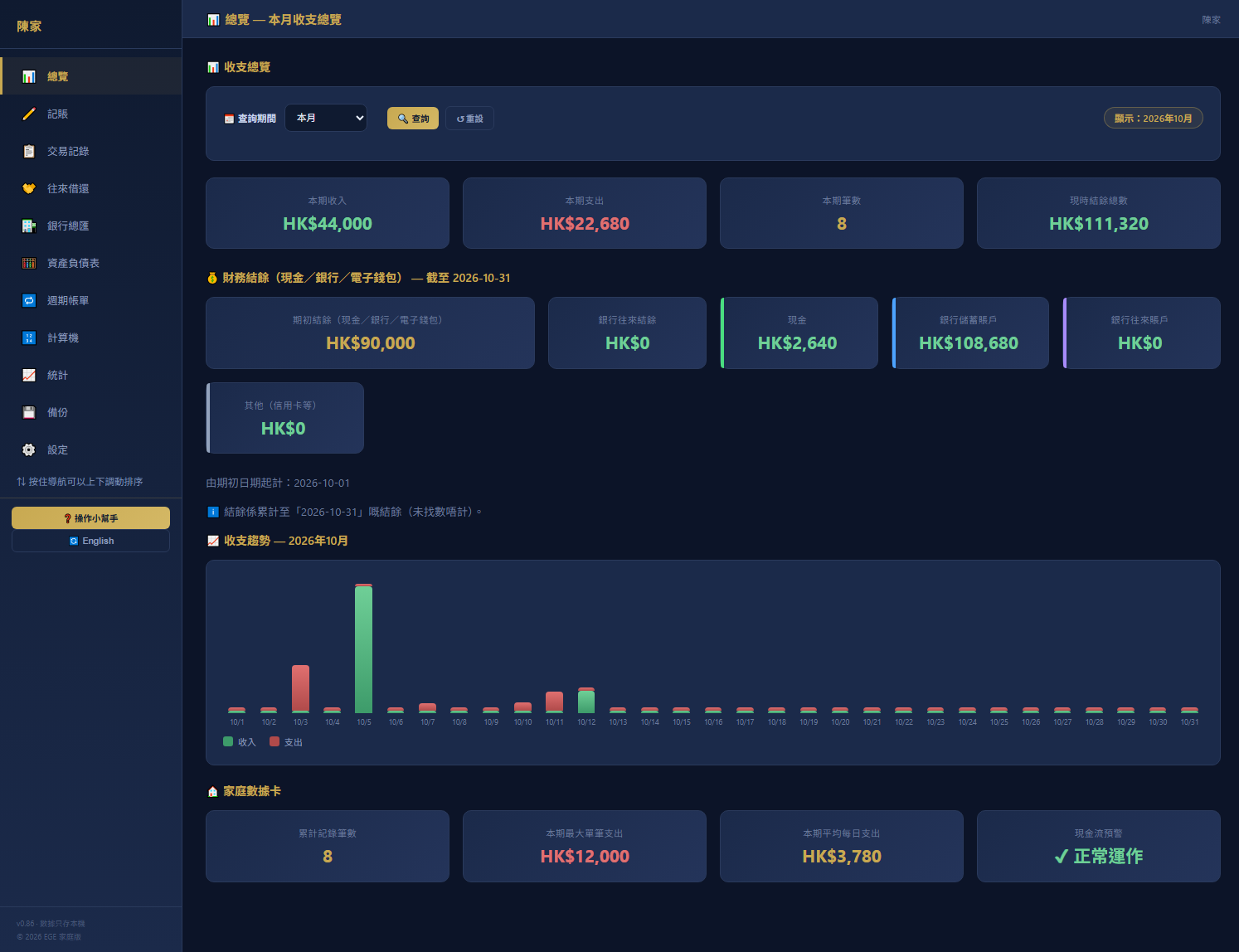Click the 銀行總匯 bank building icon
Screen dimensions: 1239x952
pos(29,226)
